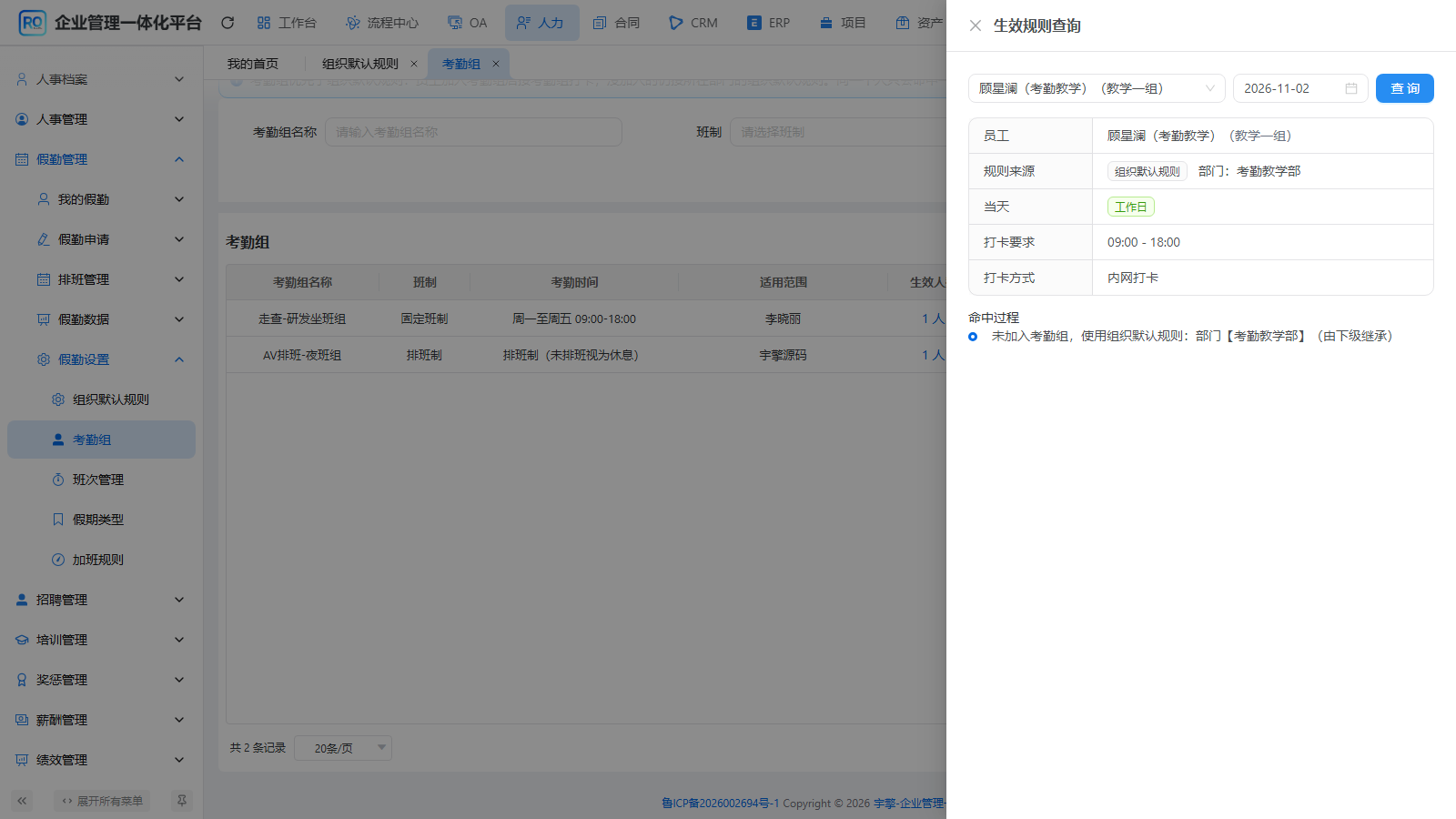
Task: Click the 假勤设置 gear icon
Action: coord(44,359)
